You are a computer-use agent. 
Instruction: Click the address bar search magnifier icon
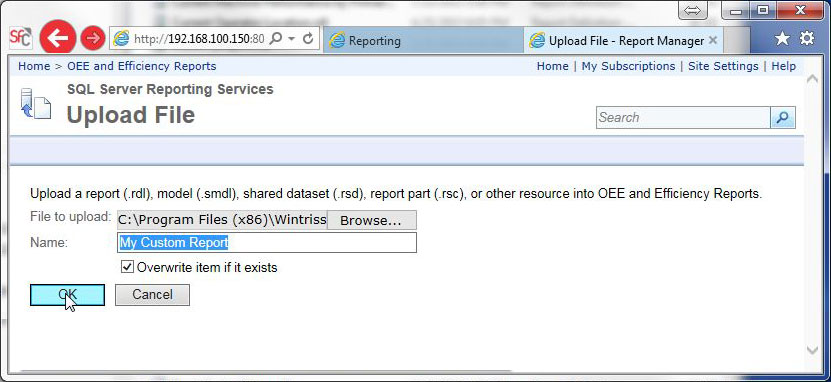(x=275, y=39)
